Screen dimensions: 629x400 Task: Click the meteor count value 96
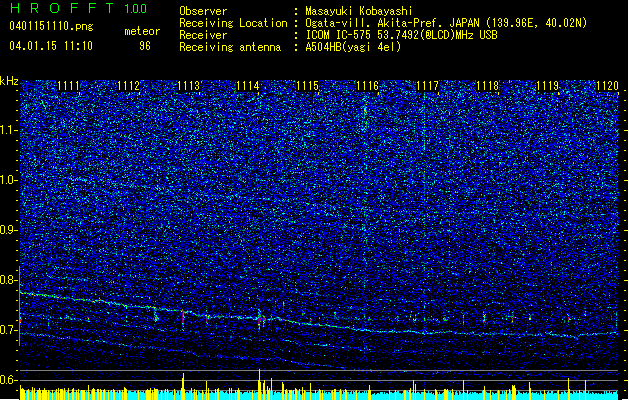(145, 46)
